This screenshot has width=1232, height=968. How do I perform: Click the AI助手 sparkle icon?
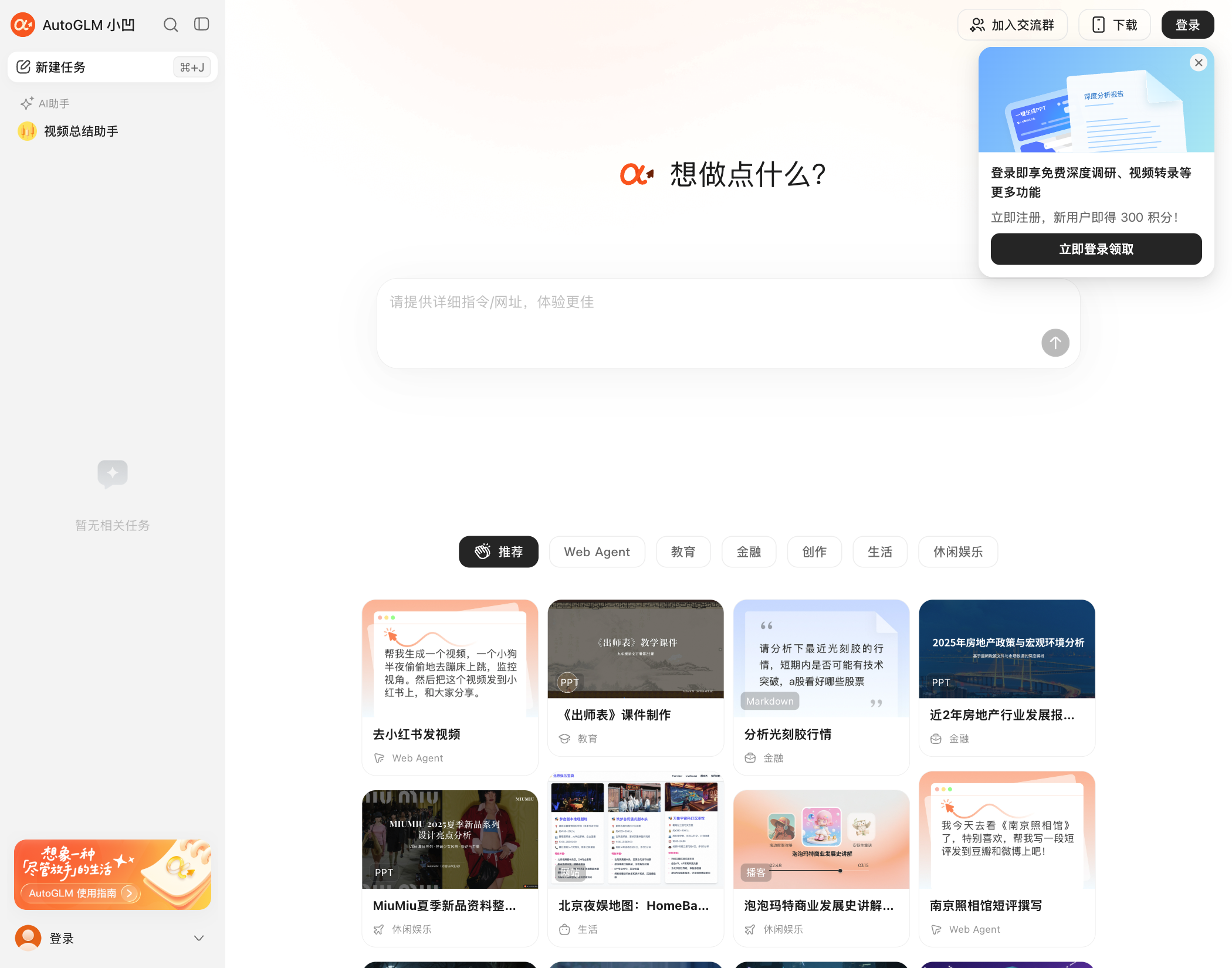coord(26,103)
